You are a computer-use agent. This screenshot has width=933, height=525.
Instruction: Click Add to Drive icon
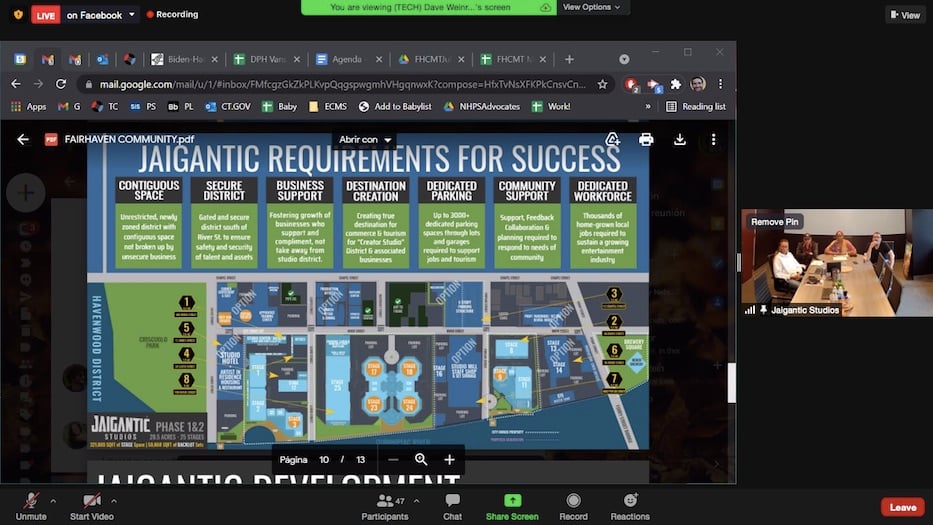(x=612, y=139)
